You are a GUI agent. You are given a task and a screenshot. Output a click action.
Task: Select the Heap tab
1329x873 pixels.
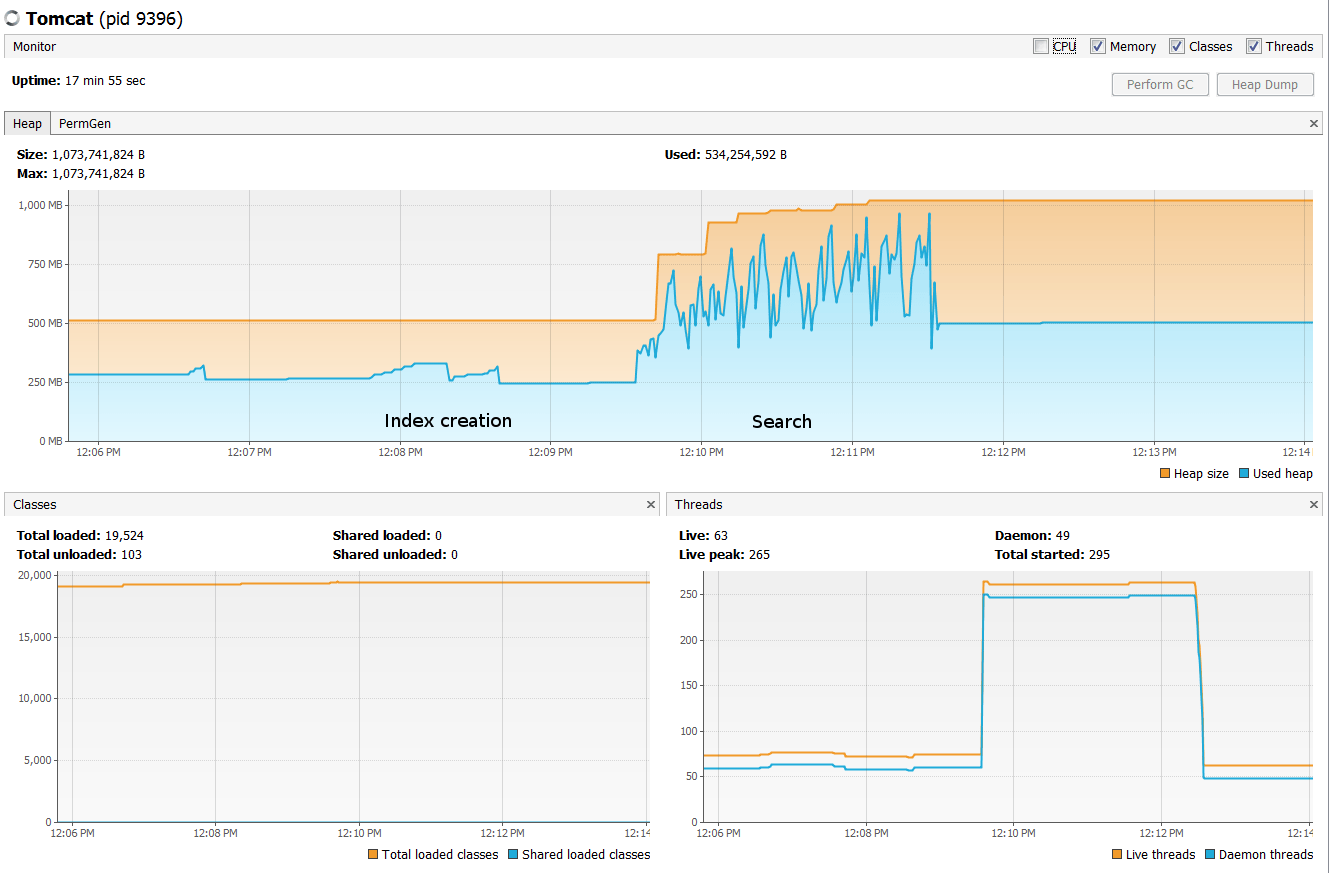(x=27, y=123)
